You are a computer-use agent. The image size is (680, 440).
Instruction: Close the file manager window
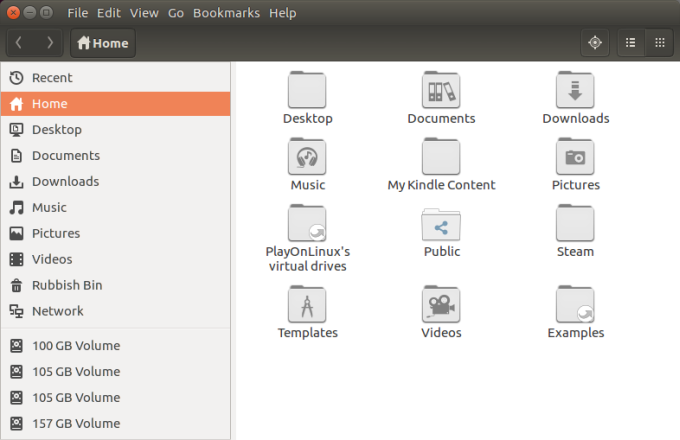13,13
